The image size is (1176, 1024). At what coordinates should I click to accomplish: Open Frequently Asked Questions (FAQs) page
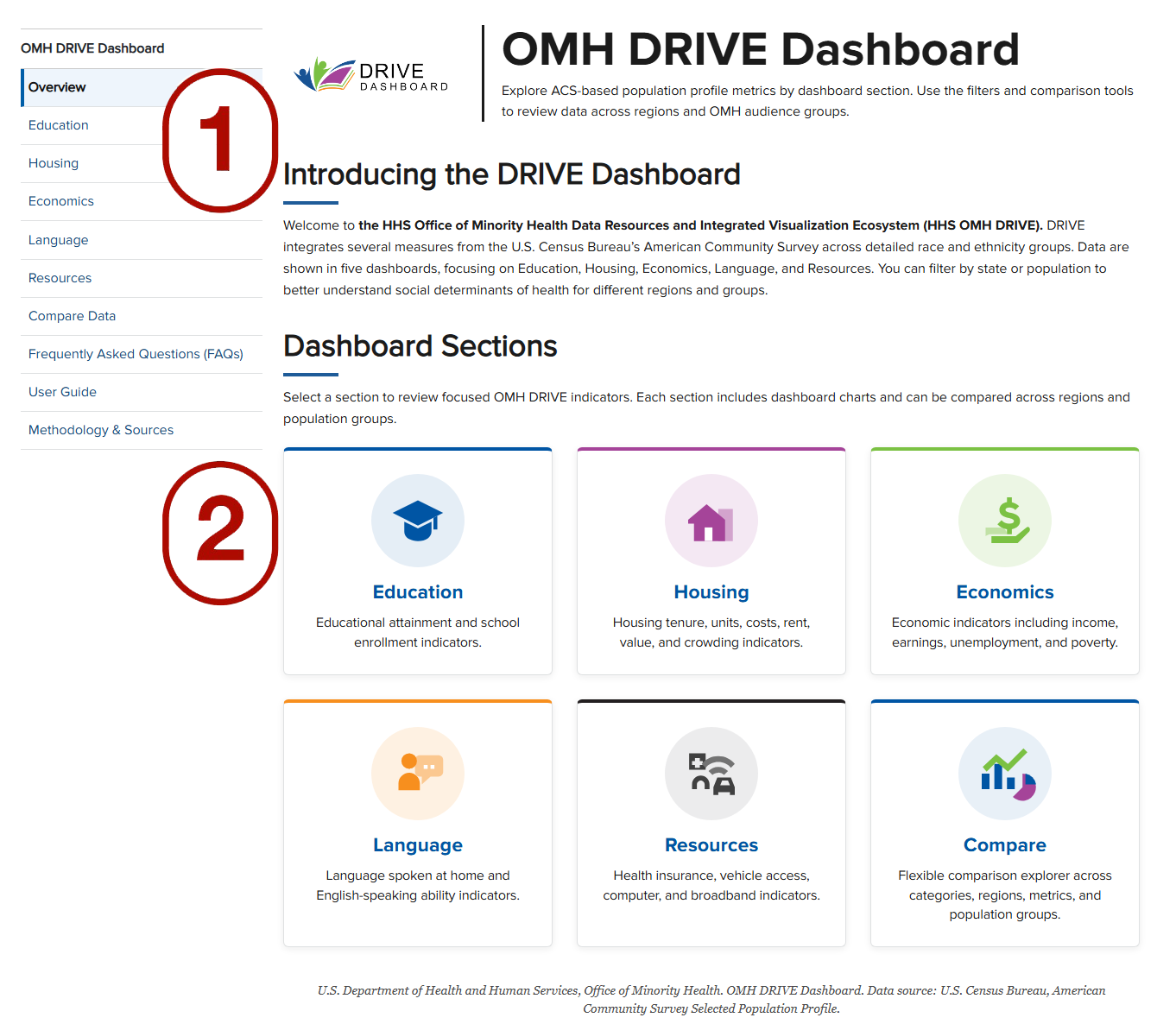click(x=142, y=354)
